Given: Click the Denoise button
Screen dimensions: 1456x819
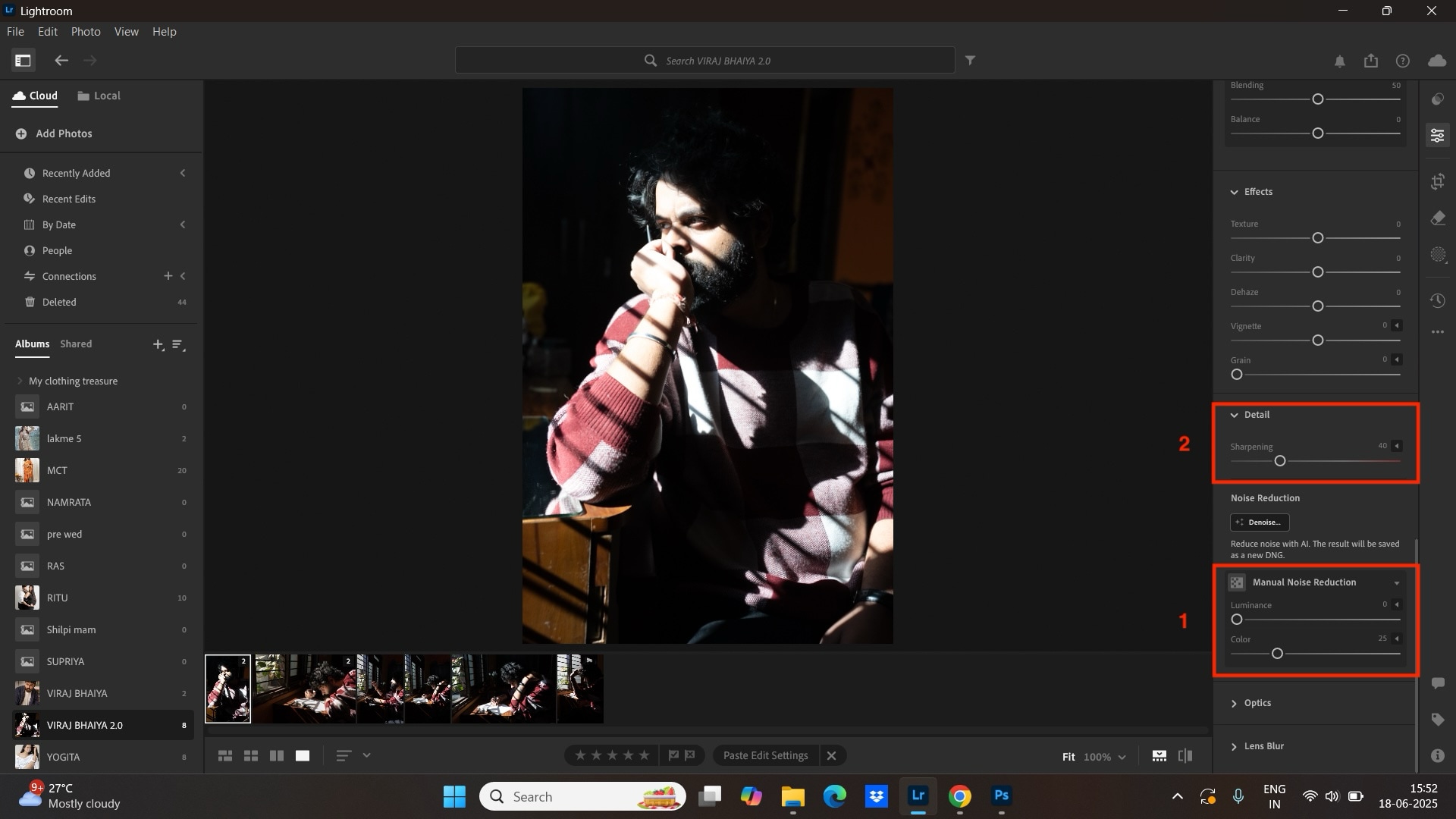Looking at the screenshot, I should (1260, 522).
